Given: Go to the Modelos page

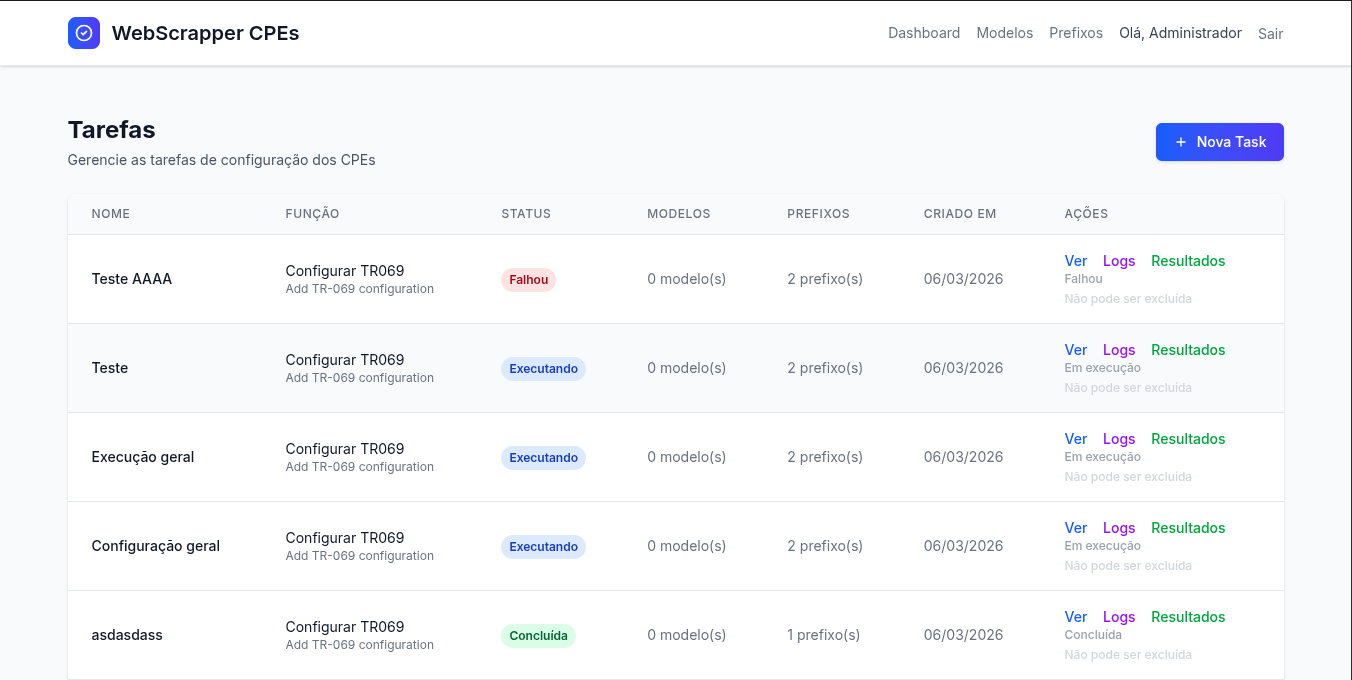Looking at the screenshot, I should [1004, 33].
